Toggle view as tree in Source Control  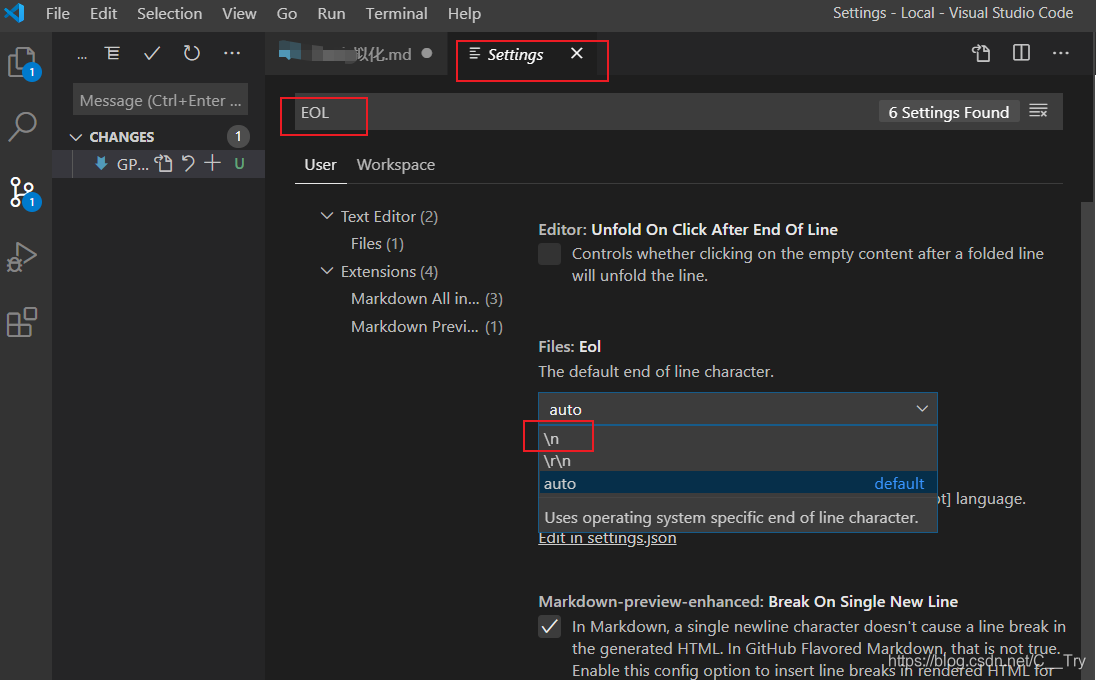tap(113, 53)
